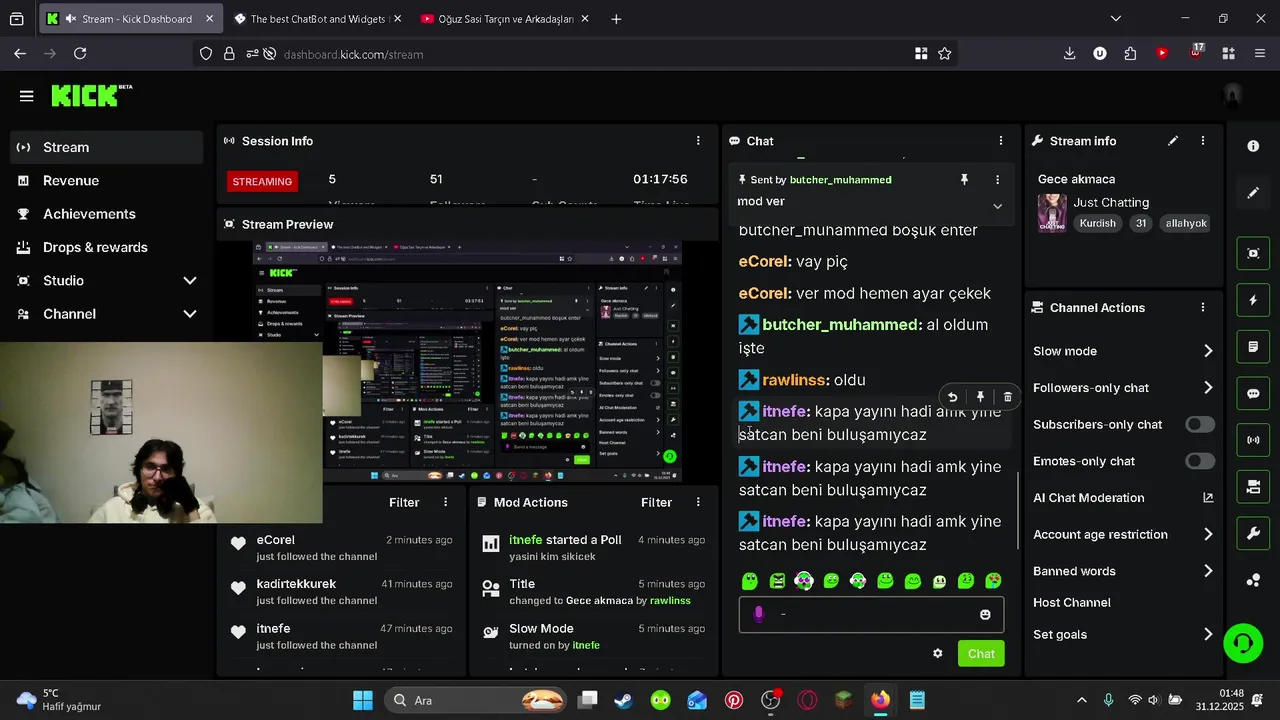Viewport: 1280px width, 720px height.
Task: Click the KICK beta logo
Action: (91, 95)
